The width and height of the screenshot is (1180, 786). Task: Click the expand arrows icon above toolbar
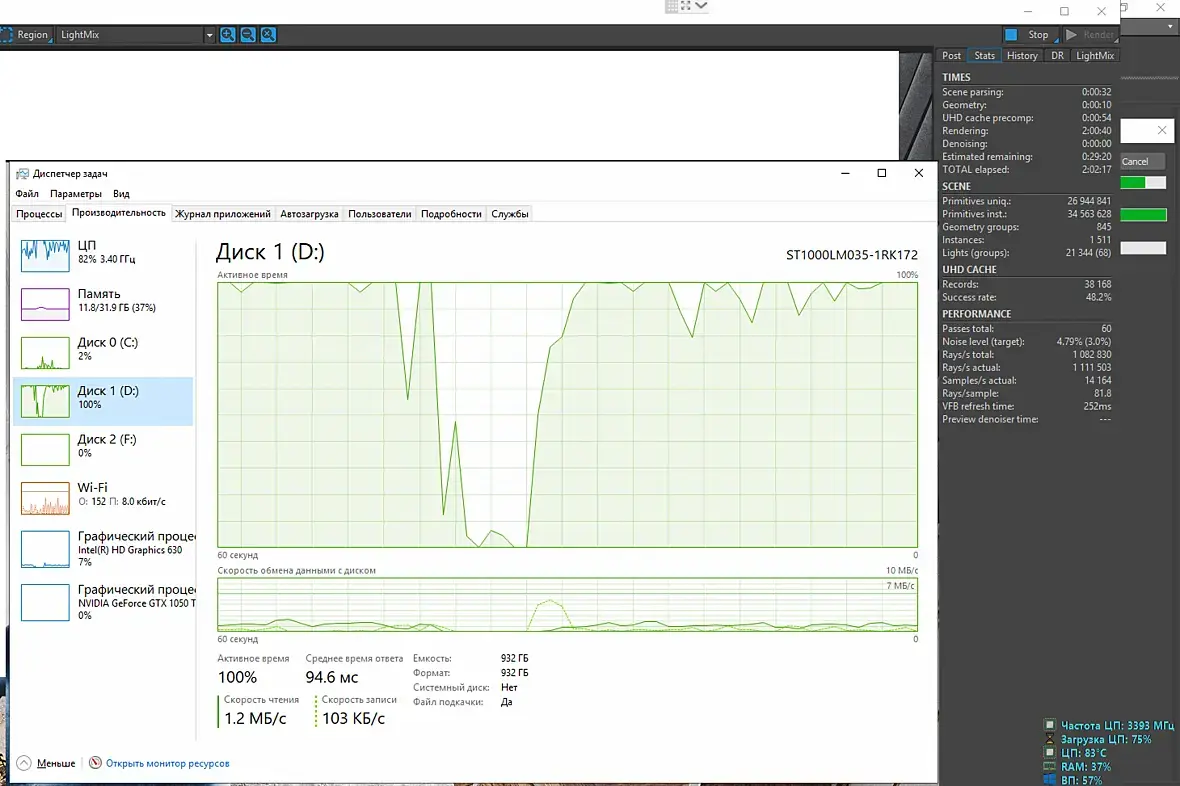point(686,5)
